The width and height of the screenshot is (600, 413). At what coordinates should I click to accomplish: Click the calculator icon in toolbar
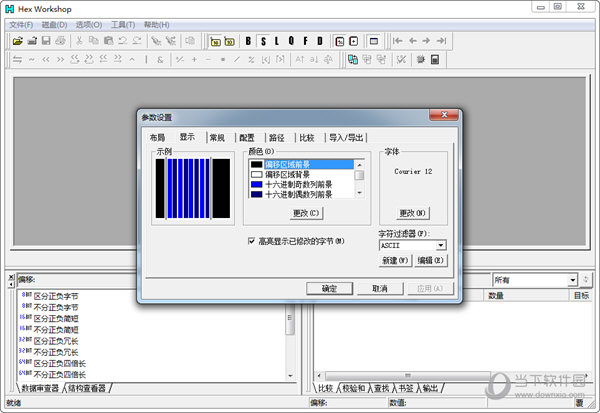(435, 60)
